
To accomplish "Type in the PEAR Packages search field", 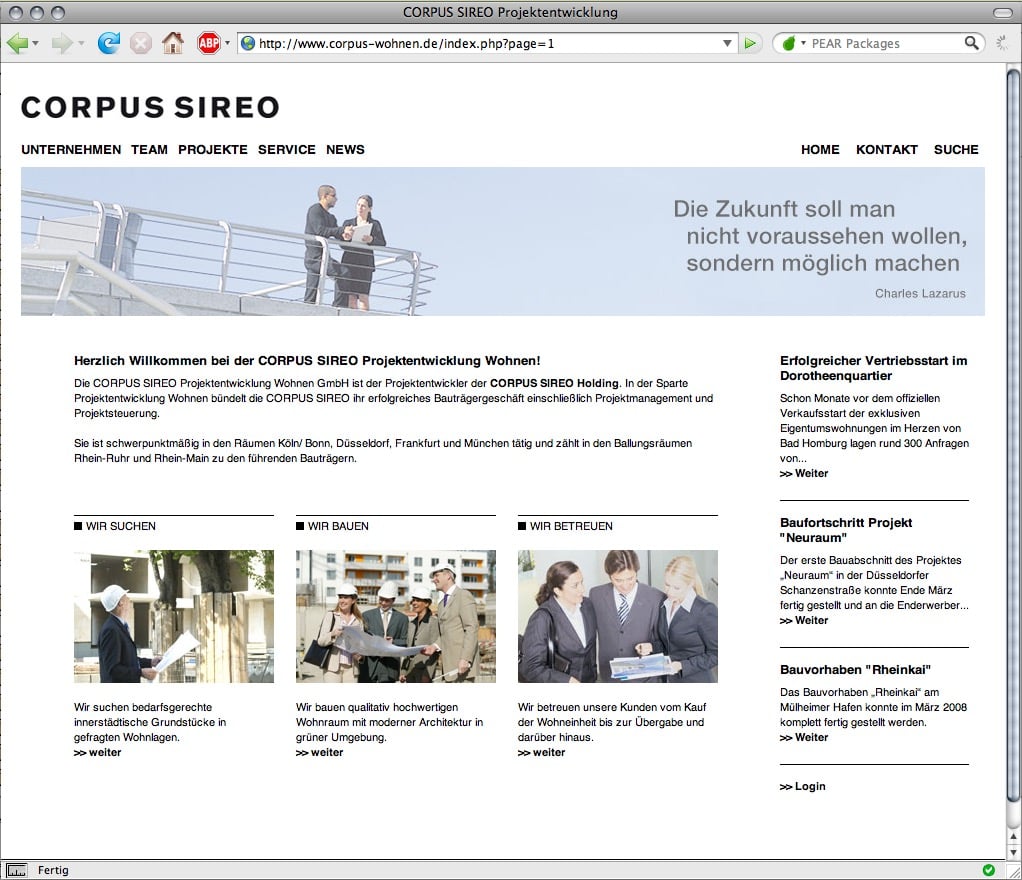I will 883,44.
